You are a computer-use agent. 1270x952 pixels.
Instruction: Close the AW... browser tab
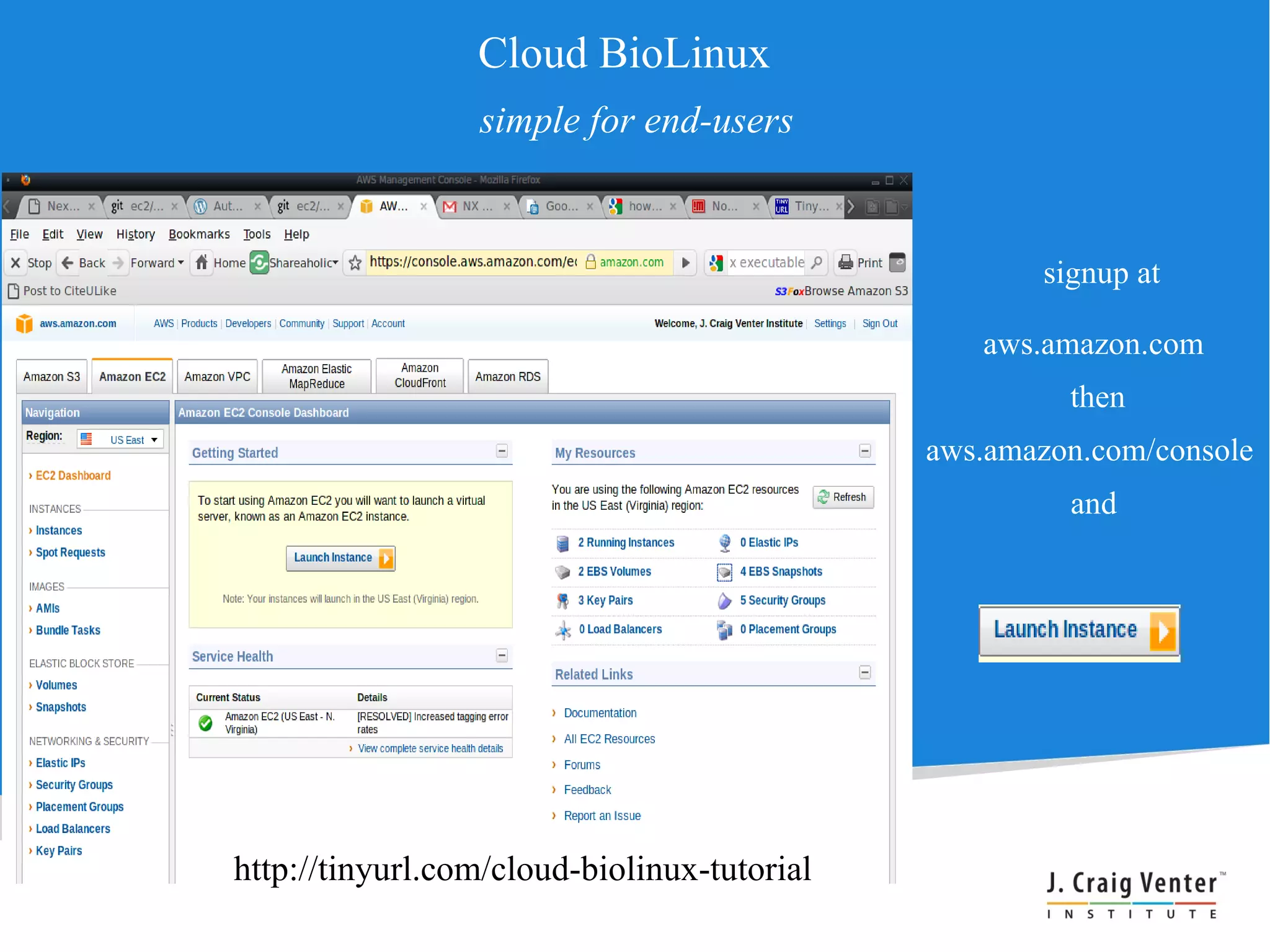coord(424,207)
